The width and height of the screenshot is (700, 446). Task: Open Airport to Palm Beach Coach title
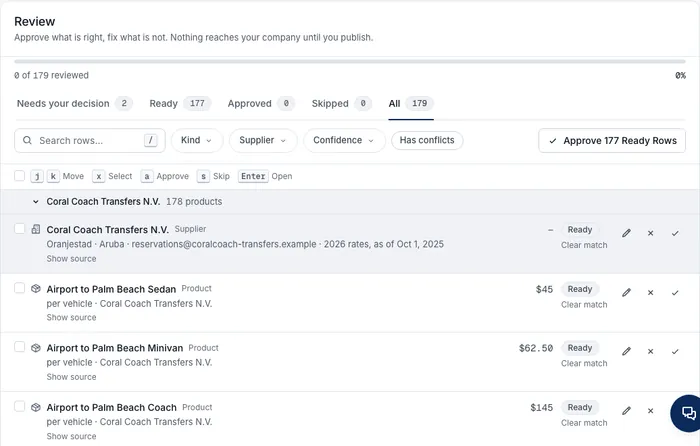tap(112, 408)
